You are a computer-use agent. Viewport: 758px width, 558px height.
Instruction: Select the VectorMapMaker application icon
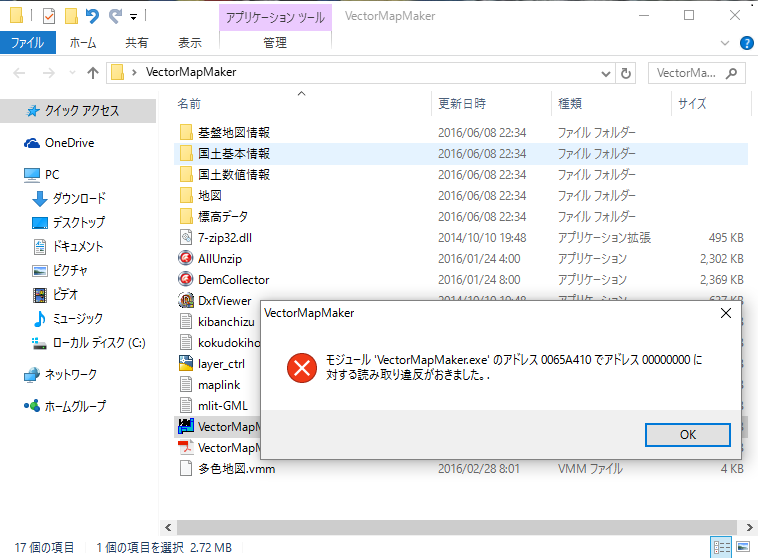(x=186, y=426)
